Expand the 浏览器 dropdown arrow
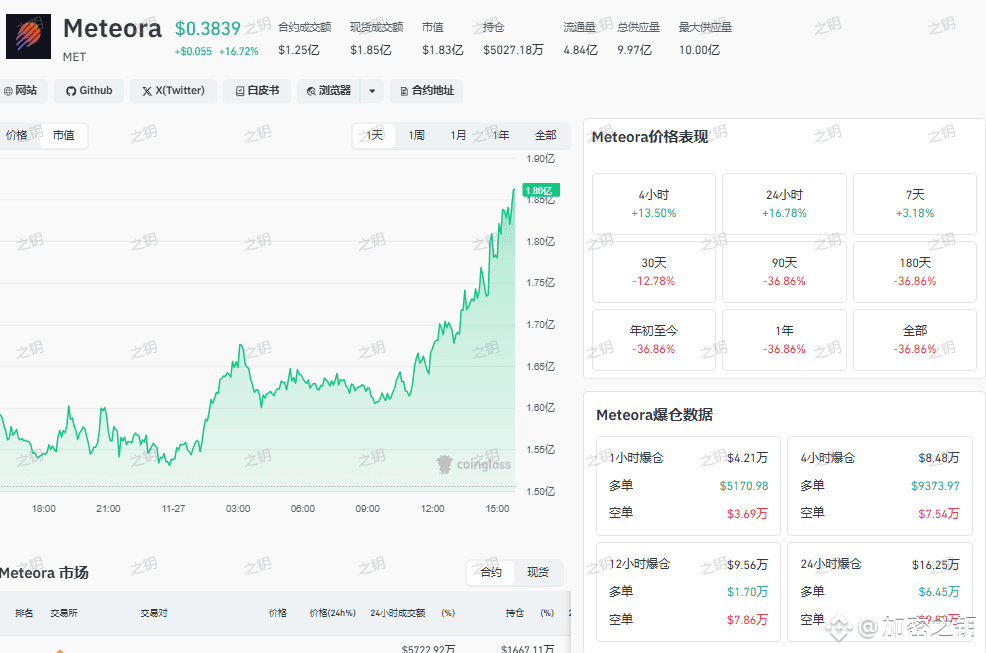Image resolution: width=986 pixels, height=653 pixels. 372,91
